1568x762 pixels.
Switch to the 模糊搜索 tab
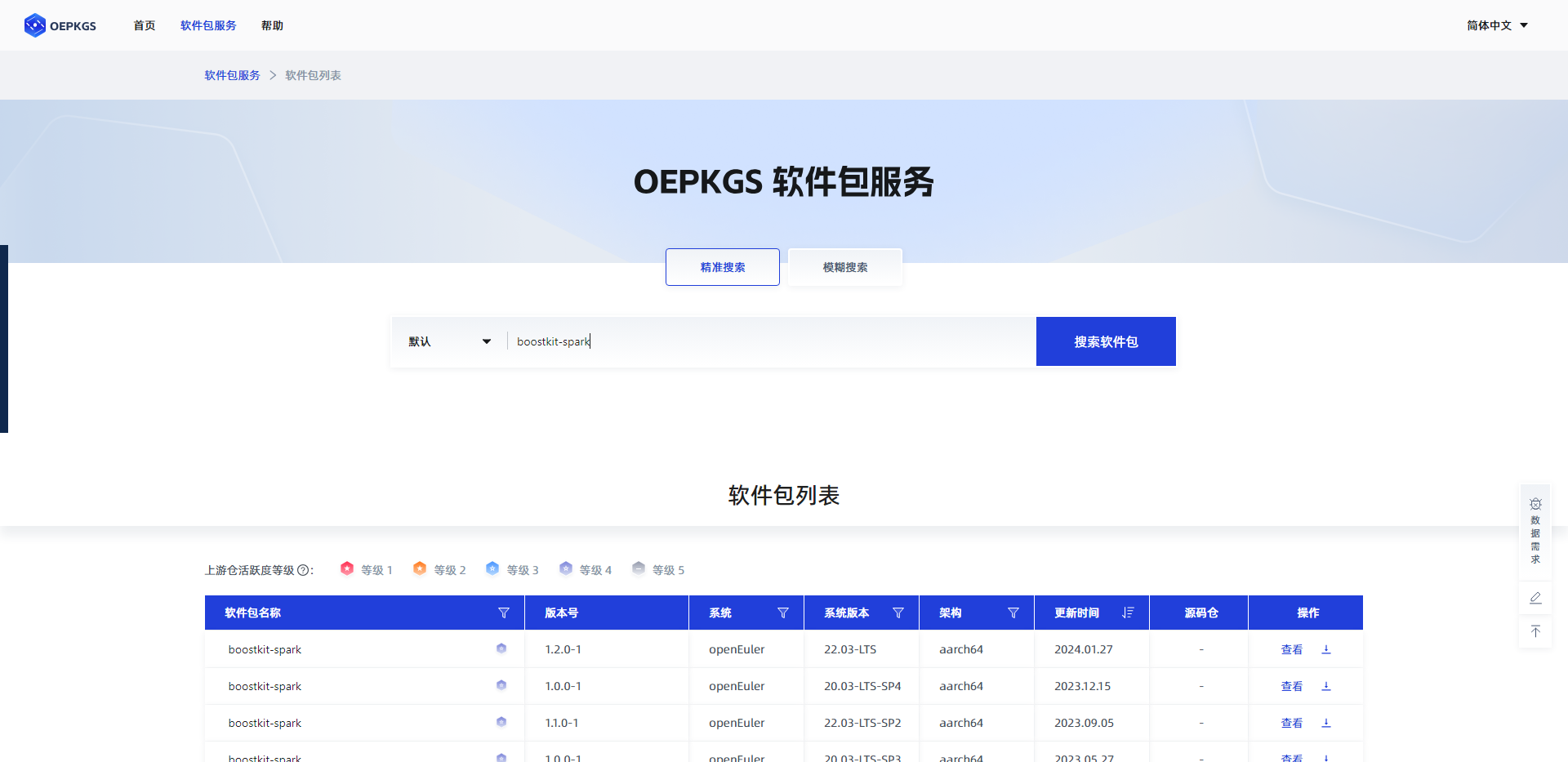[x=845, y=267]
